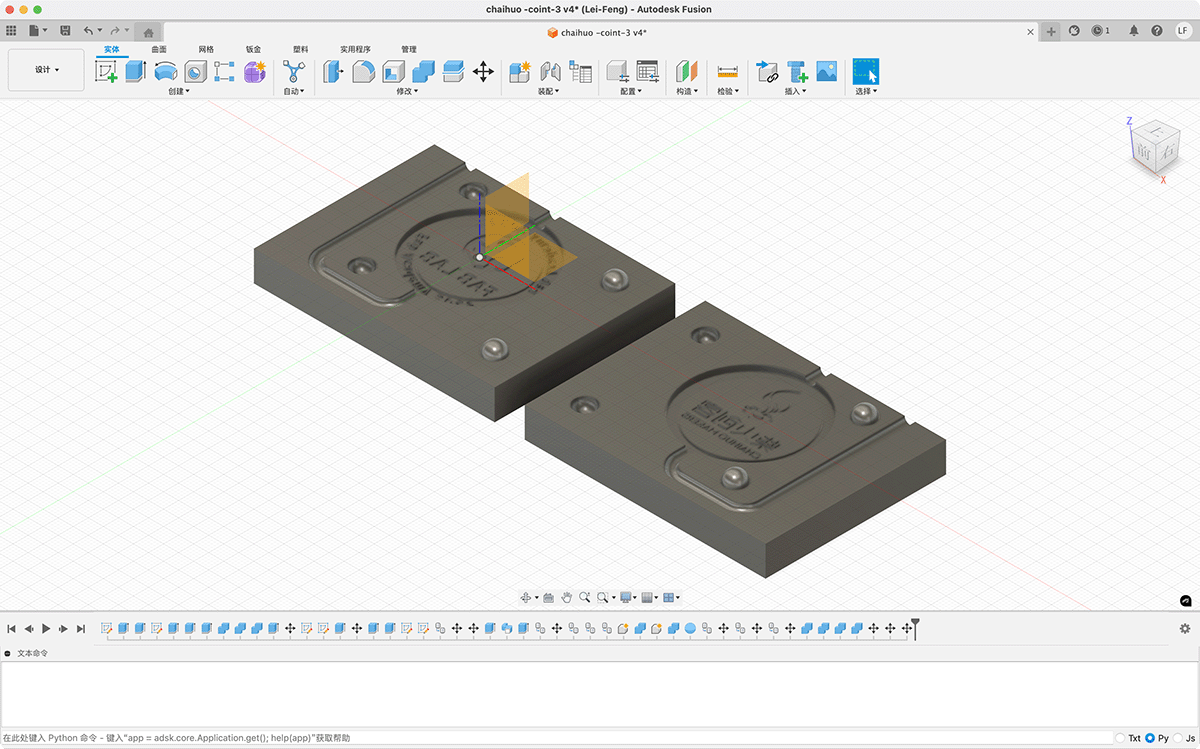This screenshot has height=749, width=1200.
Task: Click the Change Parameters table icon
Action: click(x=648, y=71)
